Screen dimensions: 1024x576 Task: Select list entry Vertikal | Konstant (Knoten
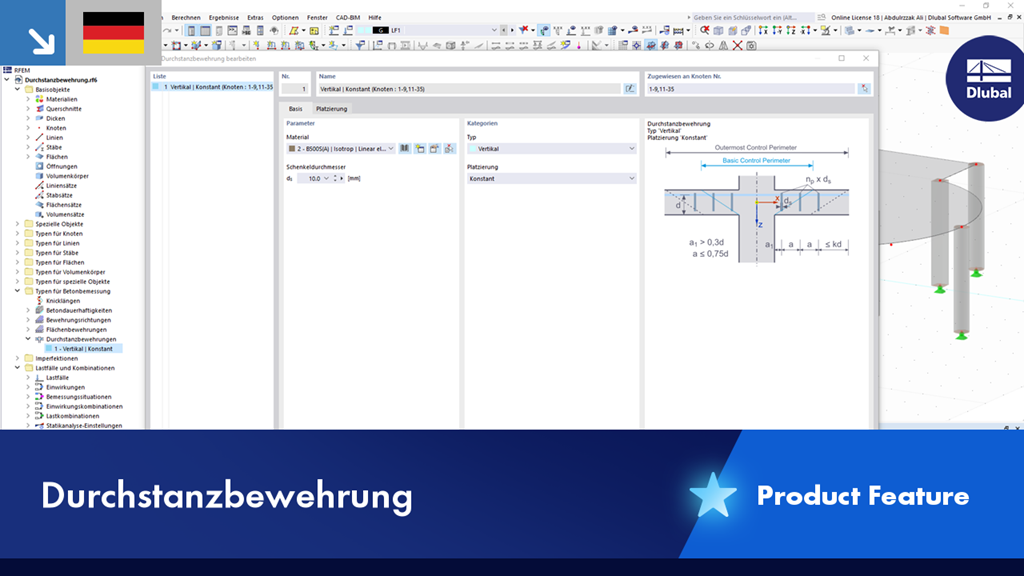coord(213,87)
